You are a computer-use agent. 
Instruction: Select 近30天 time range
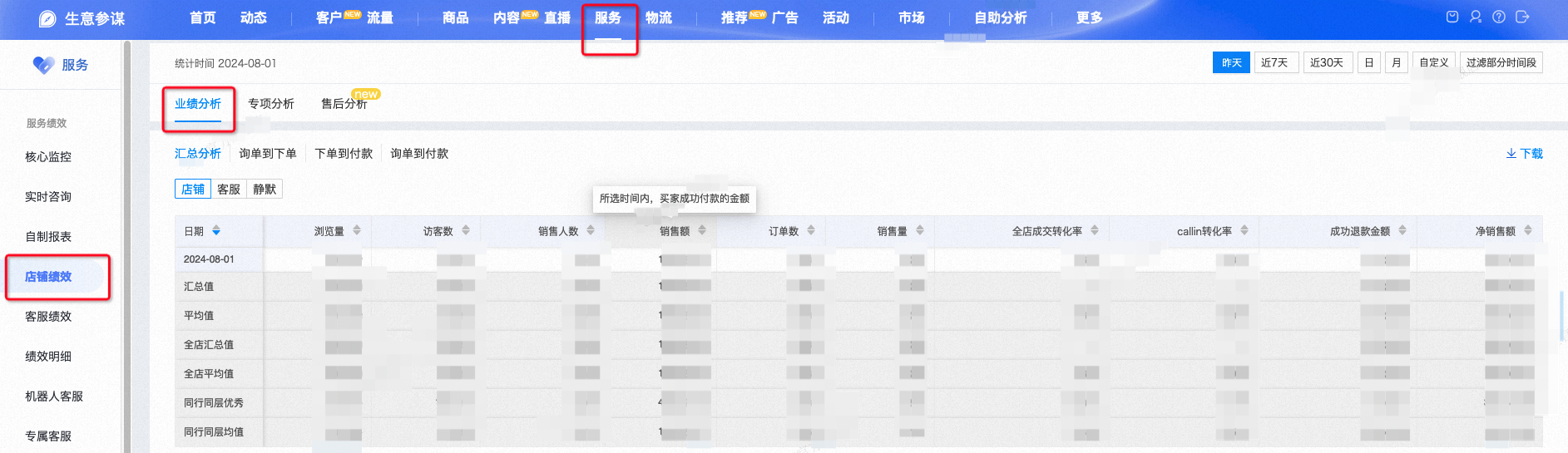pyautogui.click(x=1327, y=62)
